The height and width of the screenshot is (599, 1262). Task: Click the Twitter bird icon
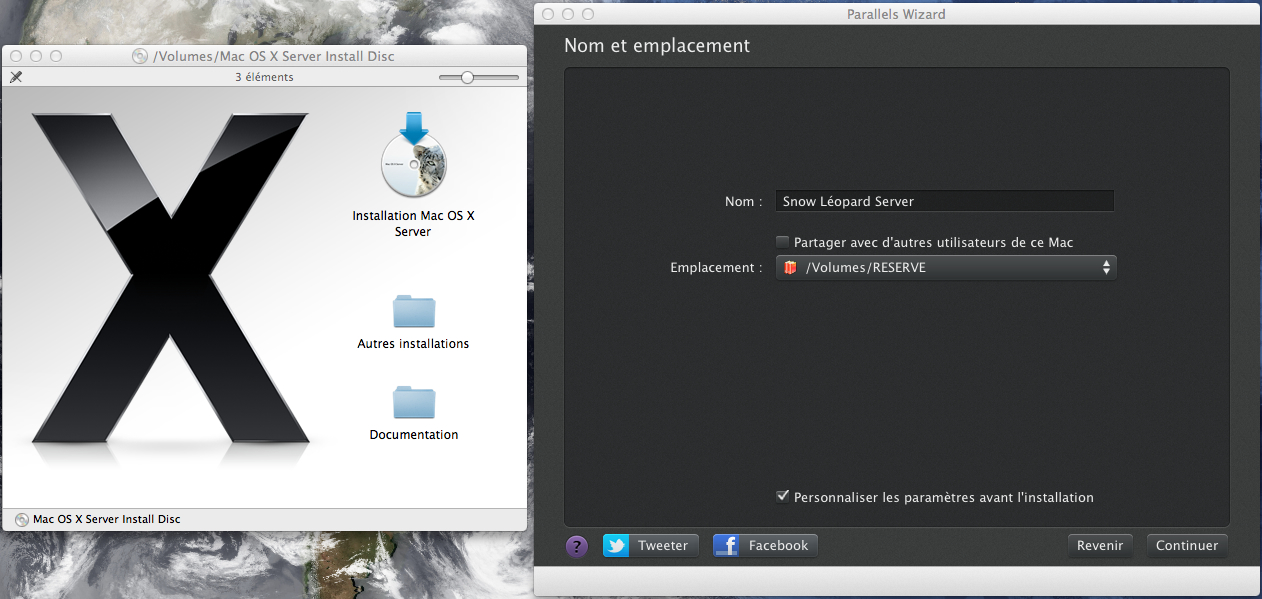point(616,546)
